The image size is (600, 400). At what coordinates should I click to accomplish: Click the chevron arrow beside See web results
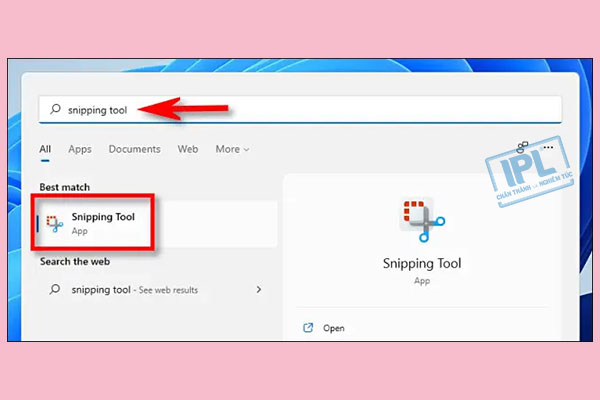coord(259,290)
